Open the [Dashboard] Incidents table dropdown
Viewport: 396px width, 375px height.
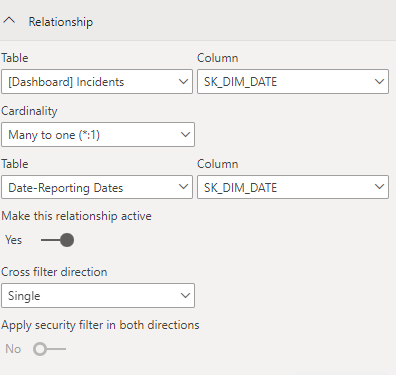(97, 82)
